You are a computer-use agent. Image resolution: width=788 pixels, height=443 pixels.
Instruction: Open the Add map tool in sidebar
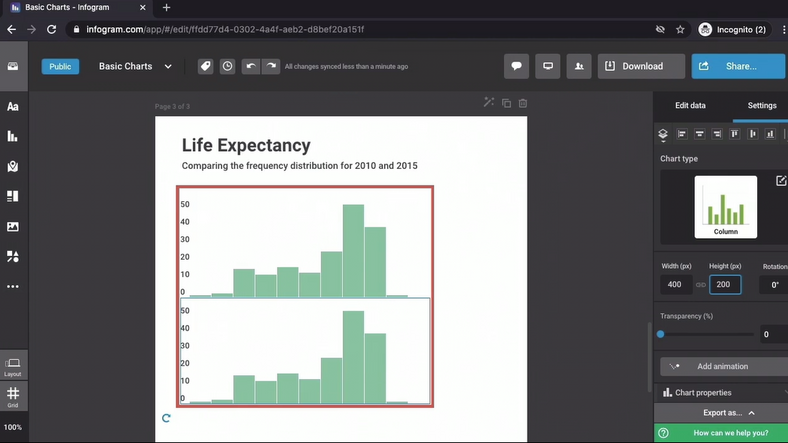pyautogui.click(x=13, y=166)
